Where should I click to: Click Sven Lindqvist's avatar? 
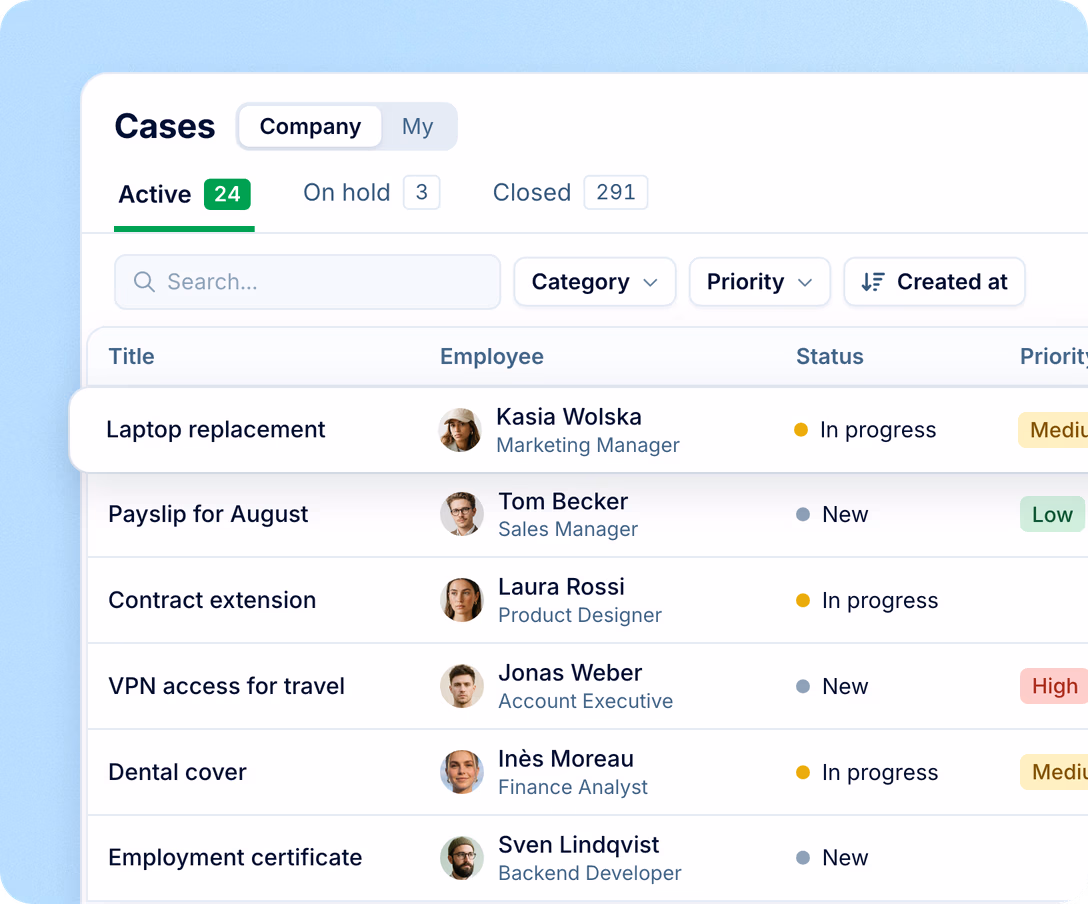click(x=461, y=858)
